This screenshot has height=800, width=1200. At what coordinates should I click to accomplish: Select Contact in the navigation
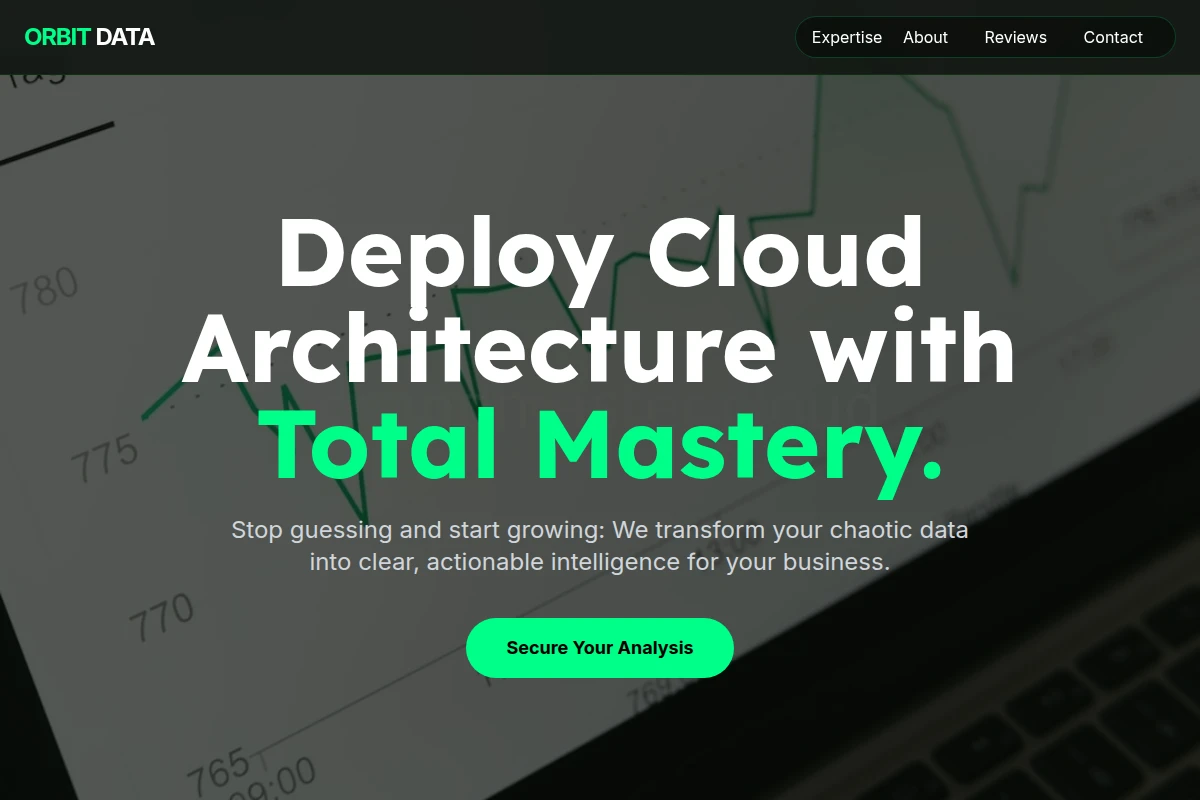pos(1113,37)
